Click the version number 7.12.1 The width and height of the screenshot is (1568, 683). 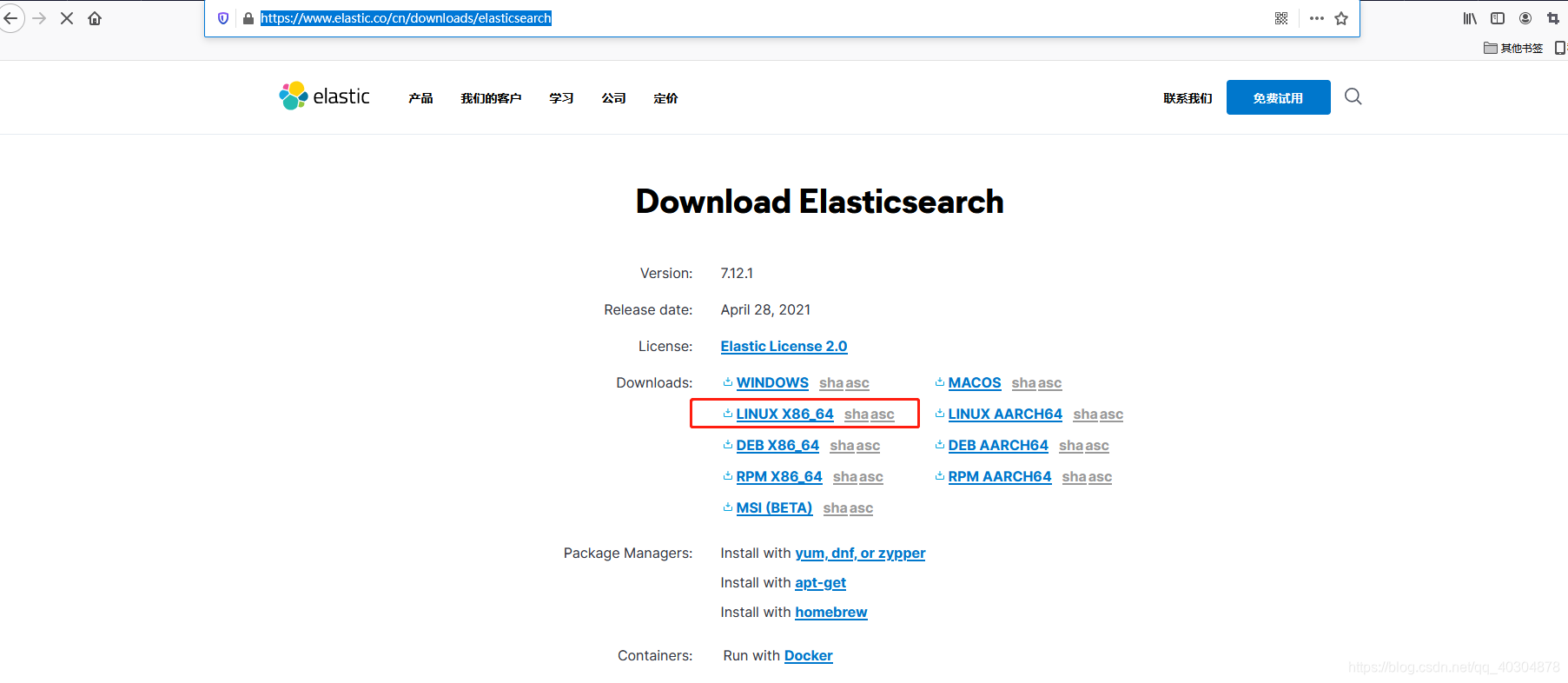tap(737, 273)
